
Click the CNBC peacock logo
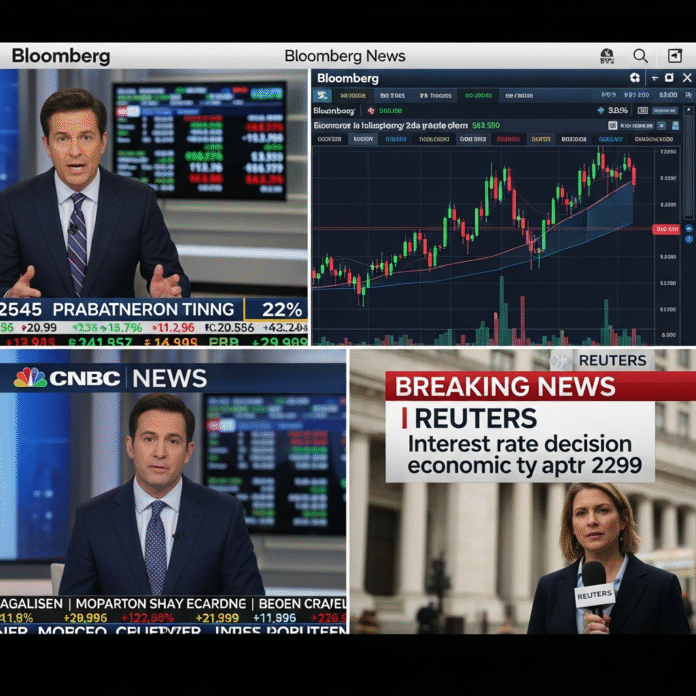pos(30,378)
